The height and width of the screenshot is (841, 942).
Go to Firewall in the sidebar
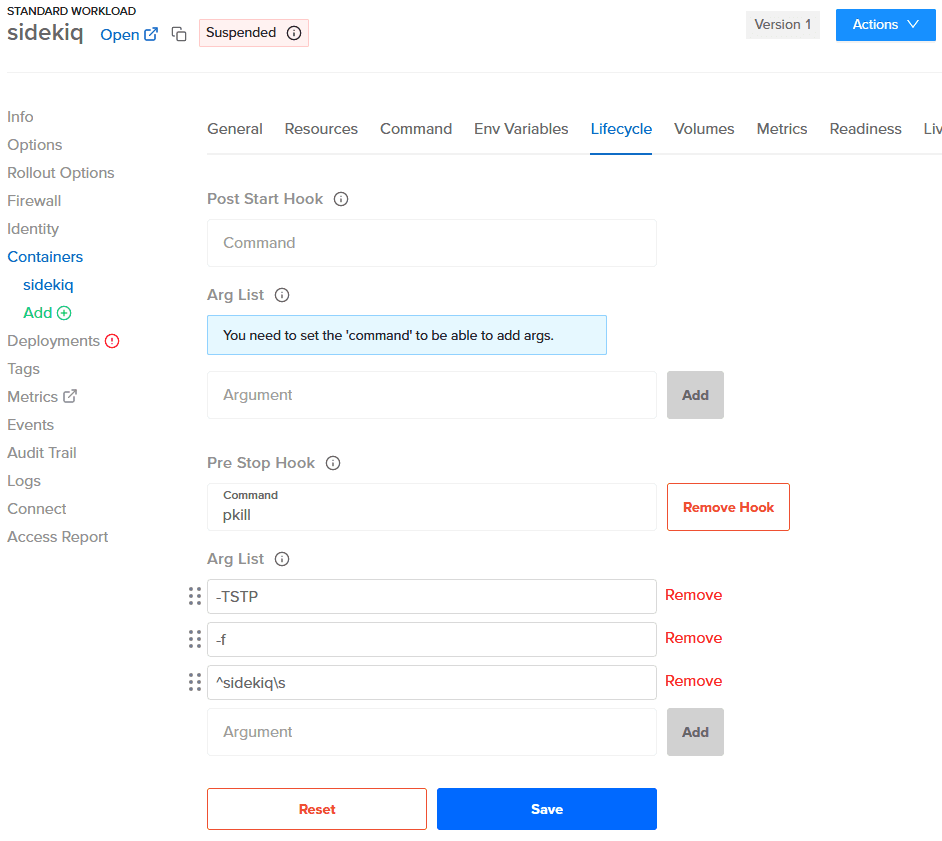[34, 201]
